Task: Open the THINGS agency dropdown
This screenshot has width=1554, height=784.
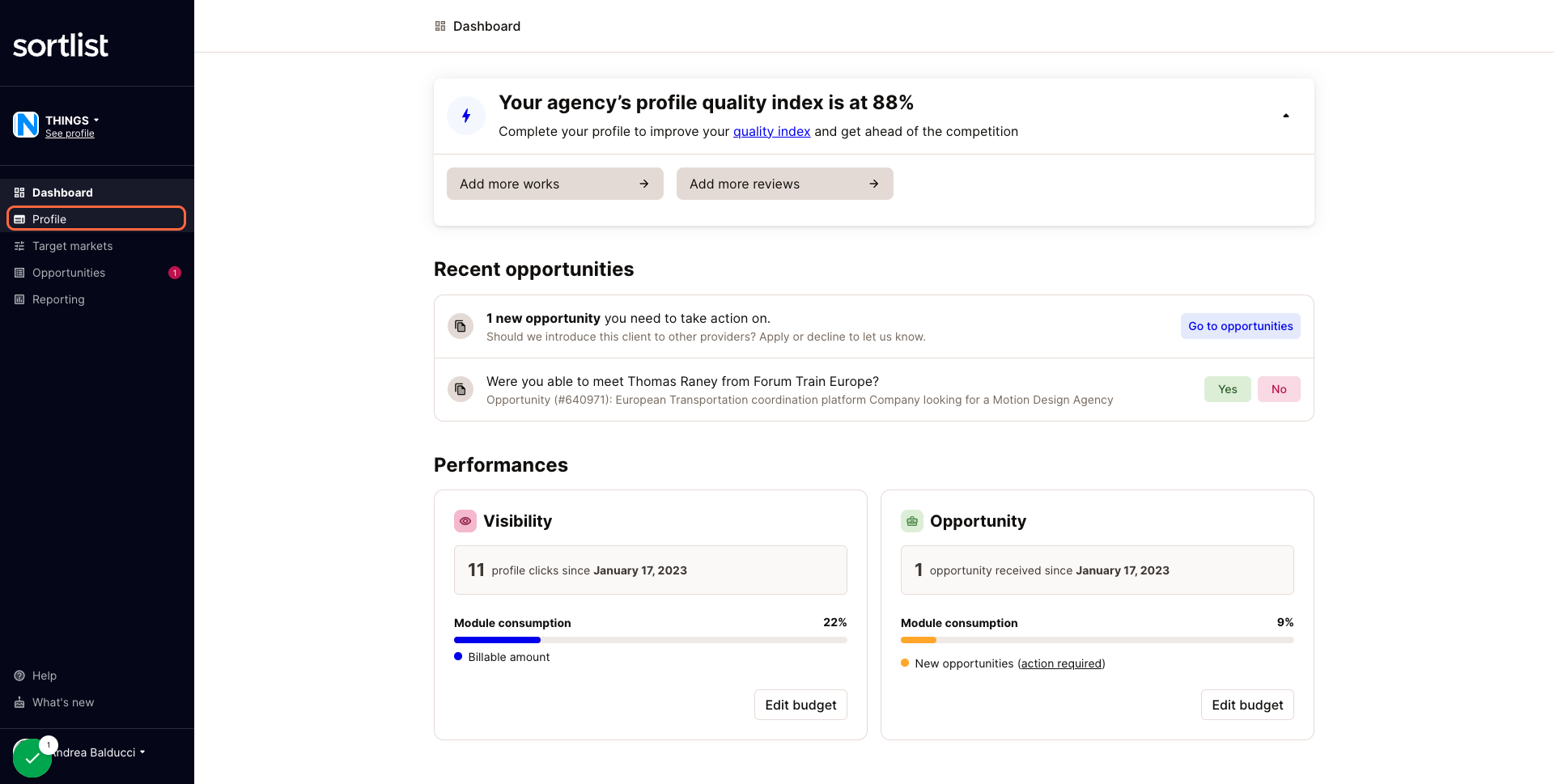Action: pyautogui.click(x=72, y=120)
